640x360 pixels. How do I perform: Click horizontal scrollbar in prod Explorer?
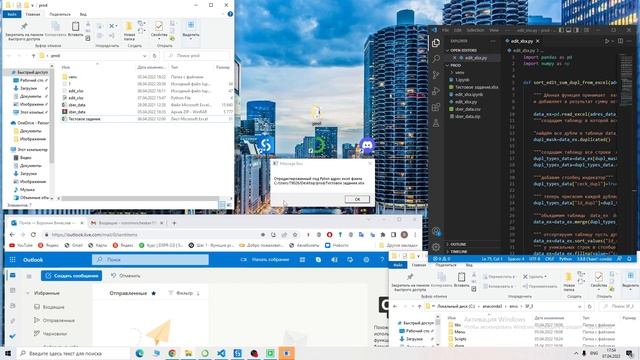coord(140,199)
